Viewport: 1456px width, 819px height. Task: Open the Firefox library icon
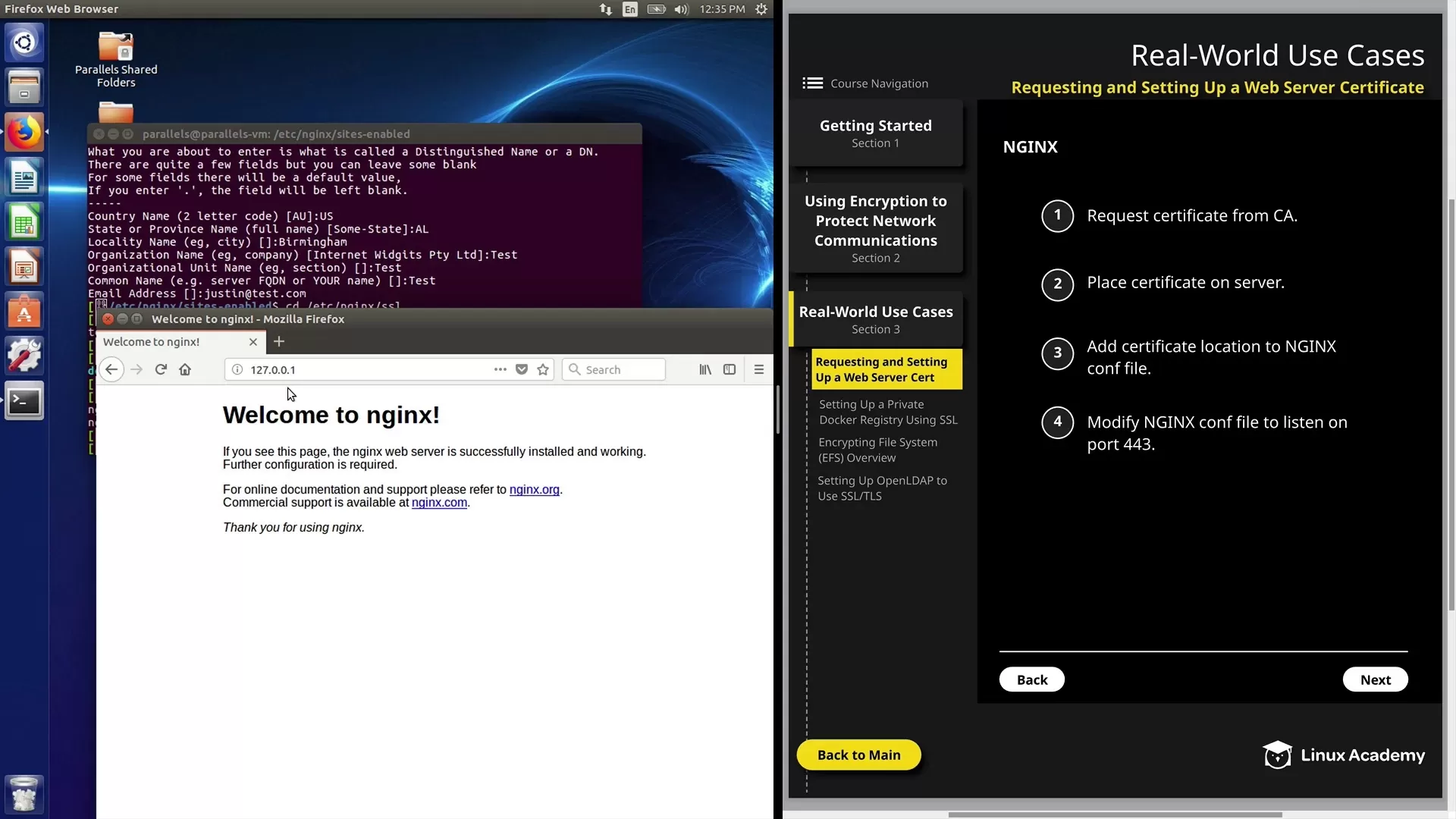pos(705,369)
